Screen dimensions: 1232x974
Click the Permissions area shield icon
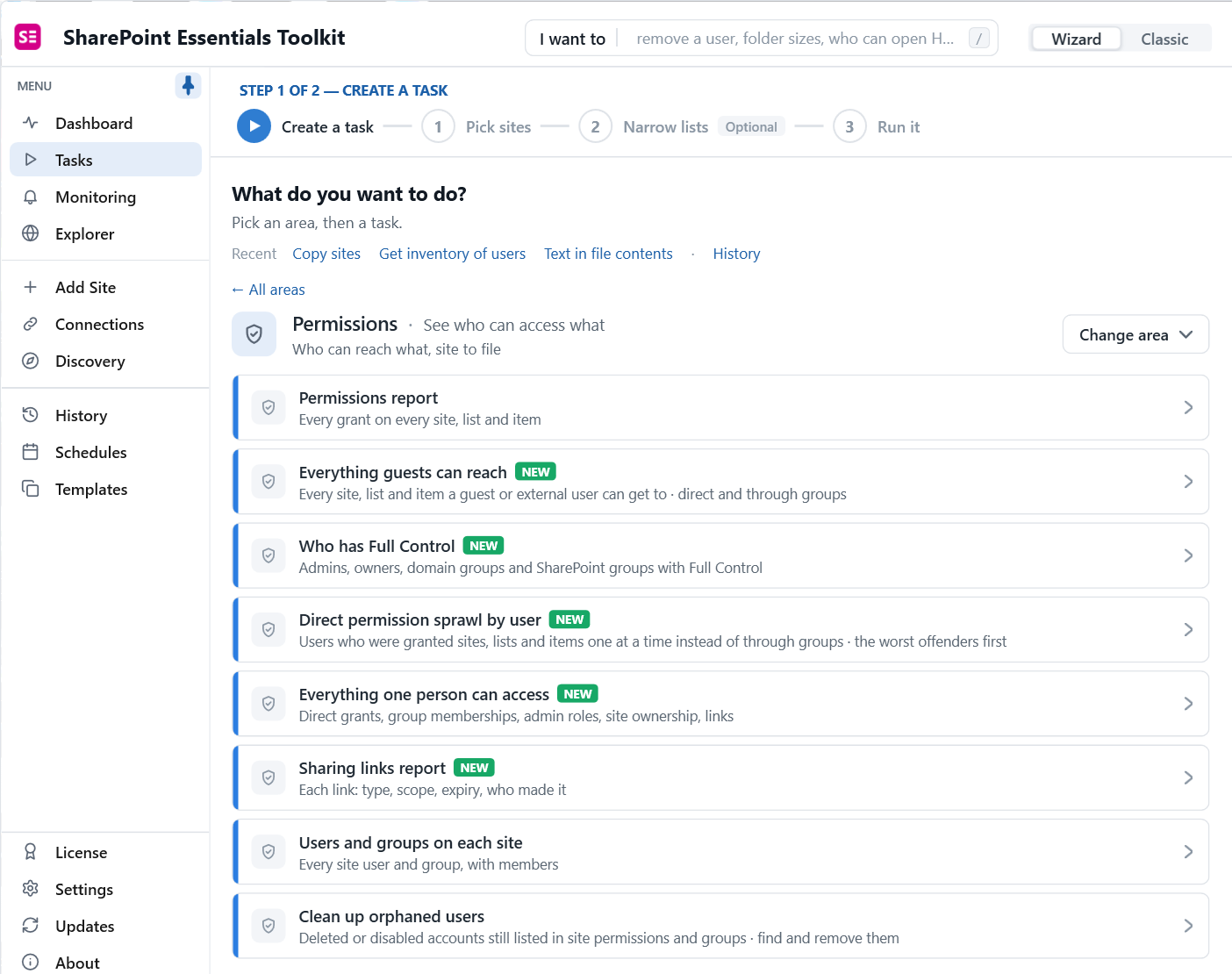(x=254, y=334)
